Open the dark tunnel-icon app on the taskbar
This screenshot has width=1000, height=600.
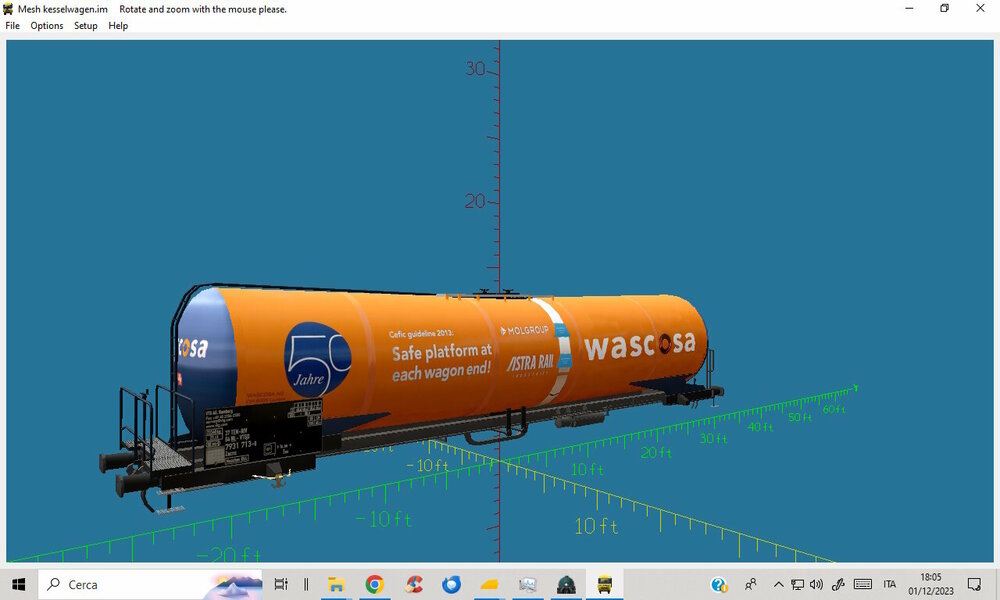pos(566,584)
